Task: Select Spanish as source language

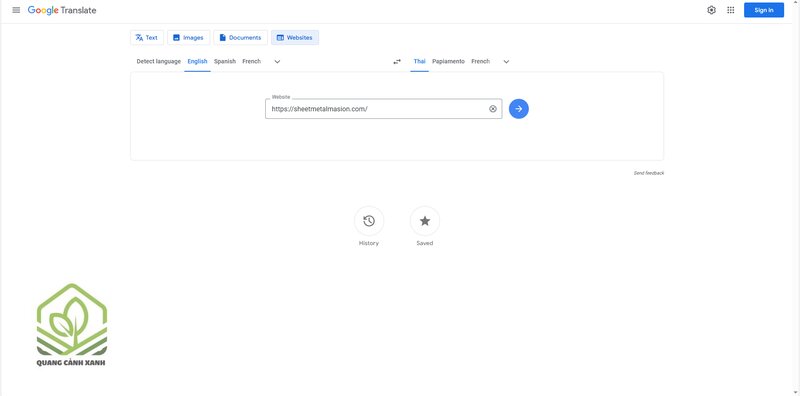Action: pos(225,61)
